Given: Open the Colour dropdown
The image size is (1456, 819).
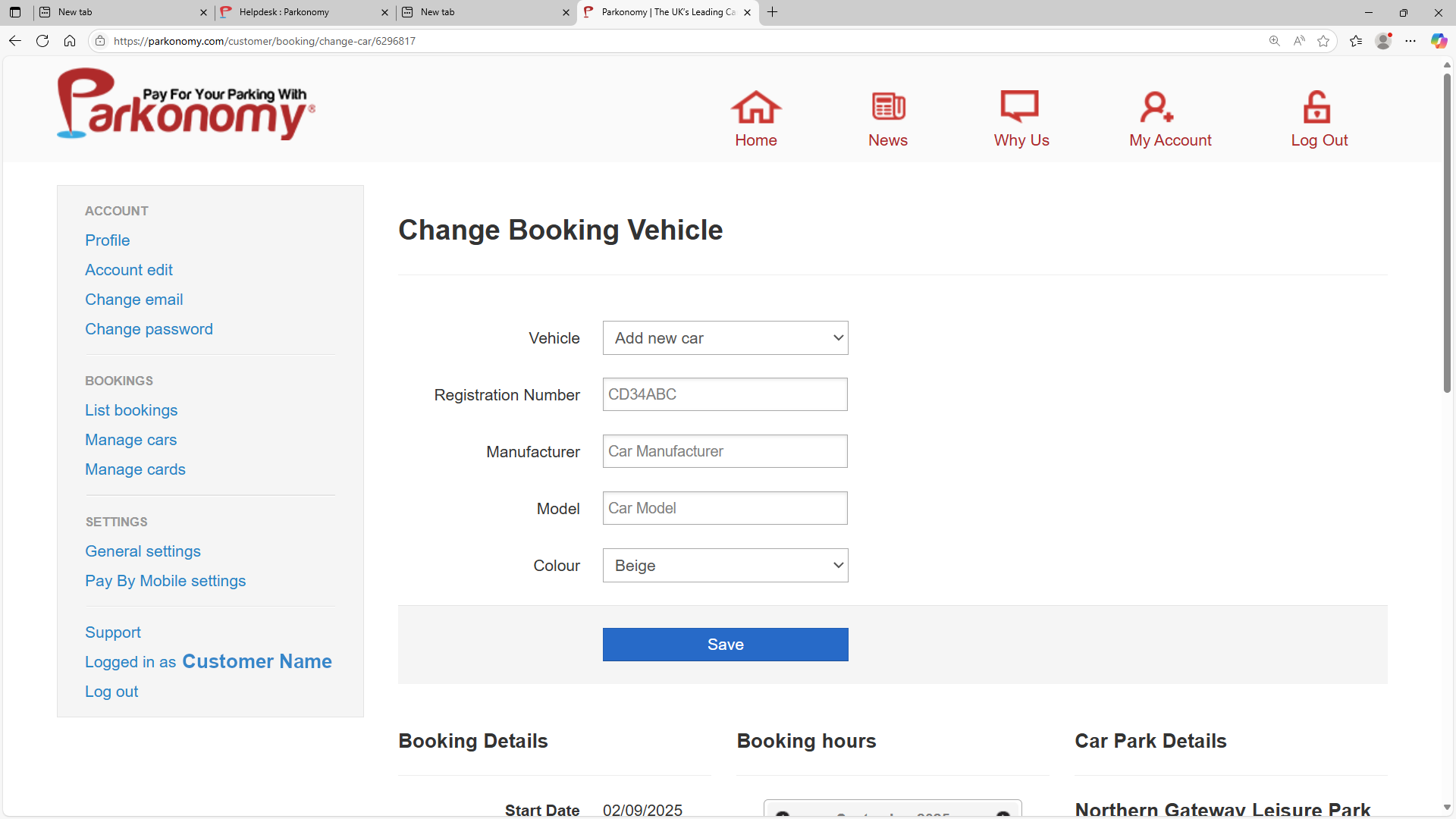Looking at the screenshot, I should [725, 566].
